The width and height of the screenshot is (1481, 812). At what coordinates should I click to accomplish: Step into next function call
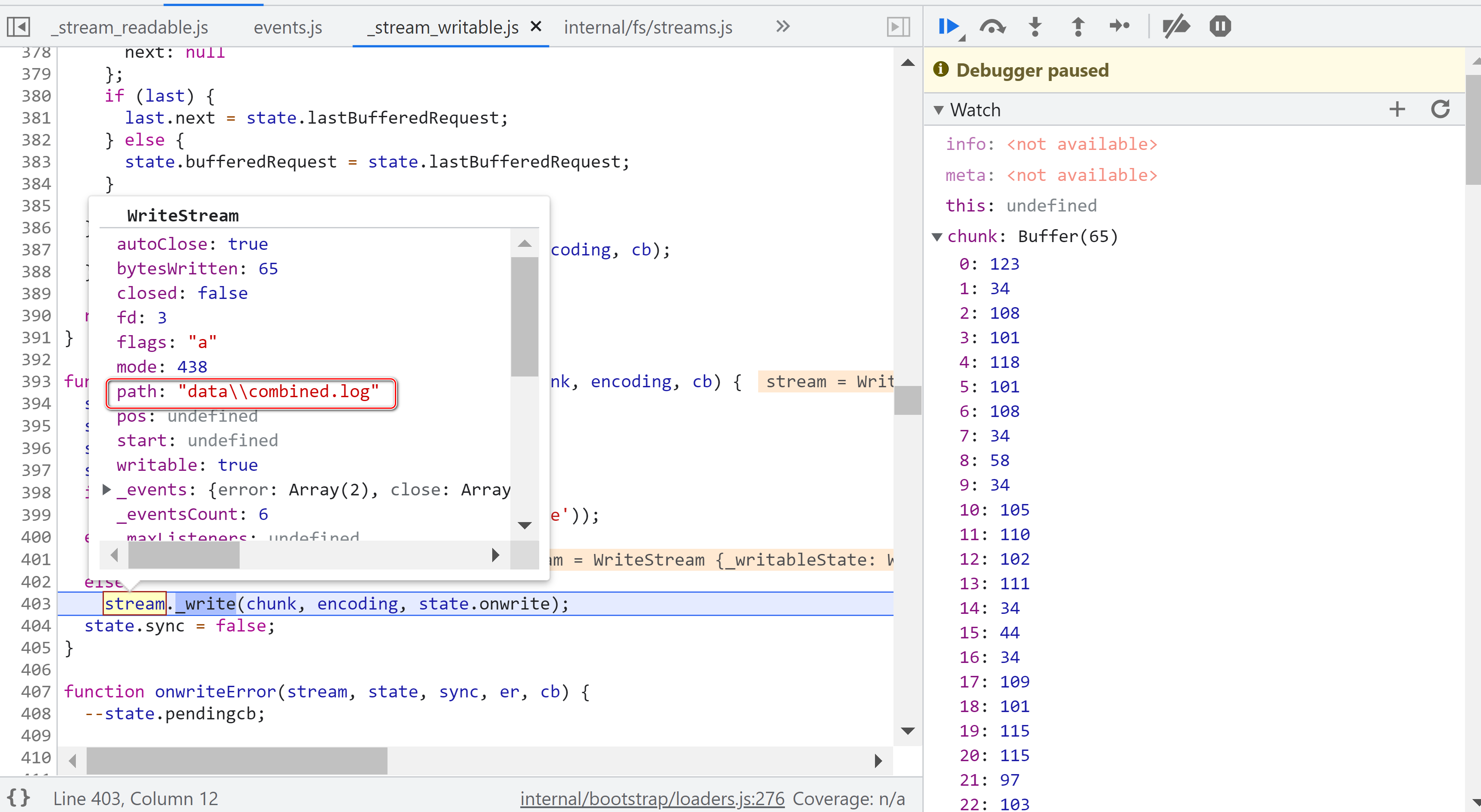click(1035, 26)
